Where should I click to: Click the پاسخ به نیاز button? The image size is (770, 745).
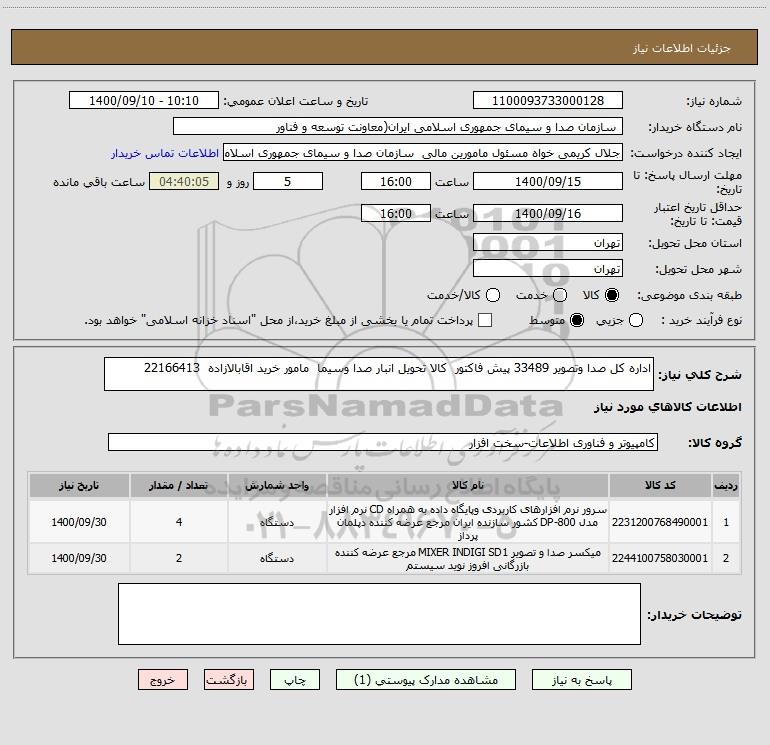581,680
